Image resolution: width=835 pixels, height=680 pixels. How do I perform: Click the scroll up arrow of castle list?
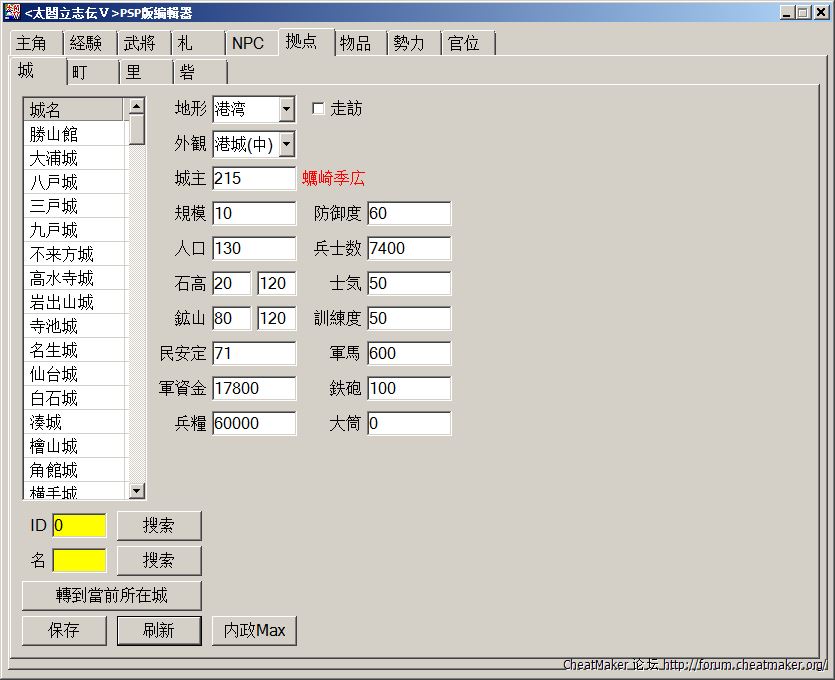point(137,105)
